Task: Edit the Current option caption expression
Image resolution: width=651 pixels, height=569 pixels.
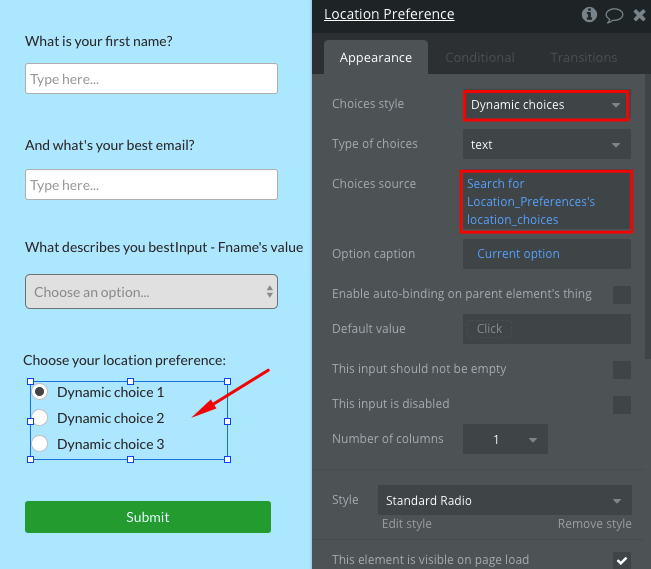Action: coord(546,254)
